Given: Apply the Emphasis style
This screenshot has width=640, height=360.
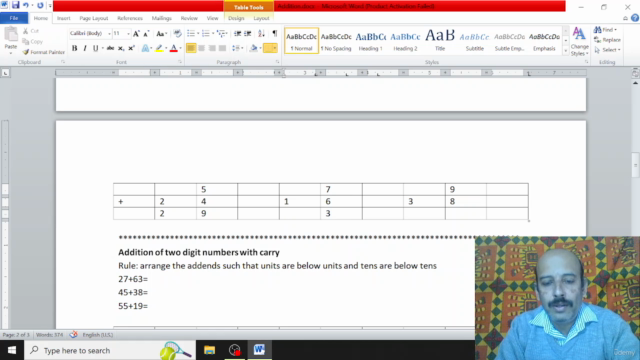Looking at the screenshot, I should 544,41.
